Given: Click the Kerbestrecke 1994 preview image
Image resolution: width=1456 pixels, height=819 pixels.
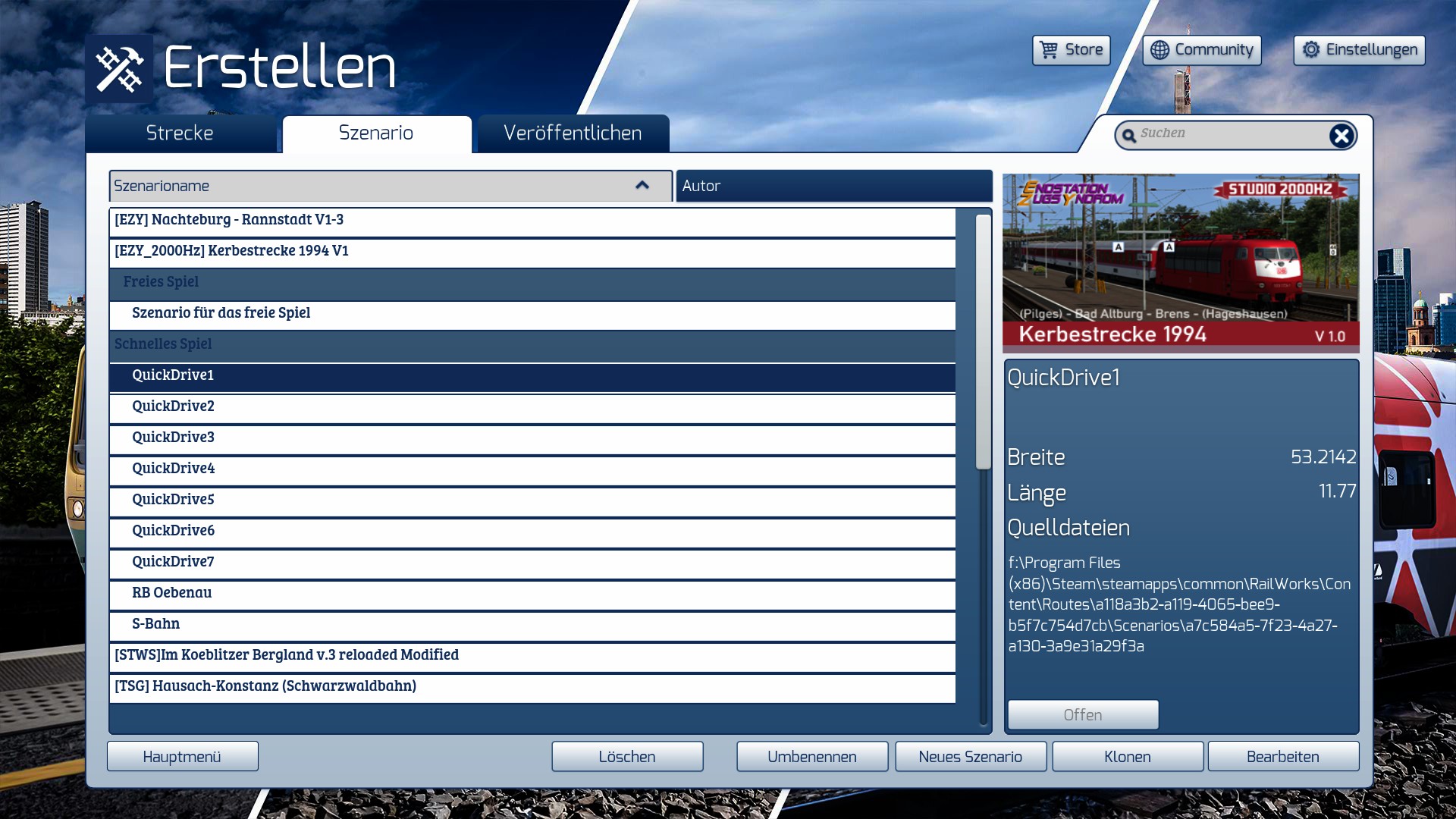Looking at the screenshot, I should [1180, 262].
